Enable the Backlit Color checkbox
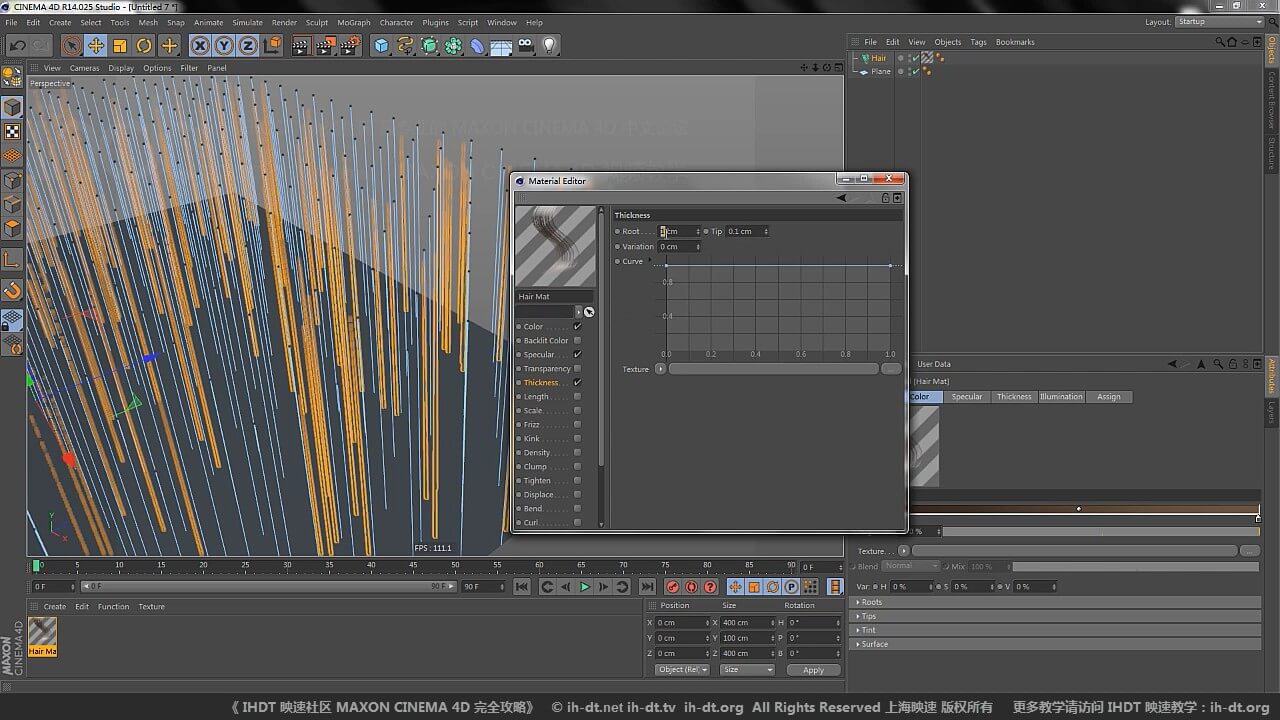The width and height of the screenshot is (1280, 720). [577, 341]
